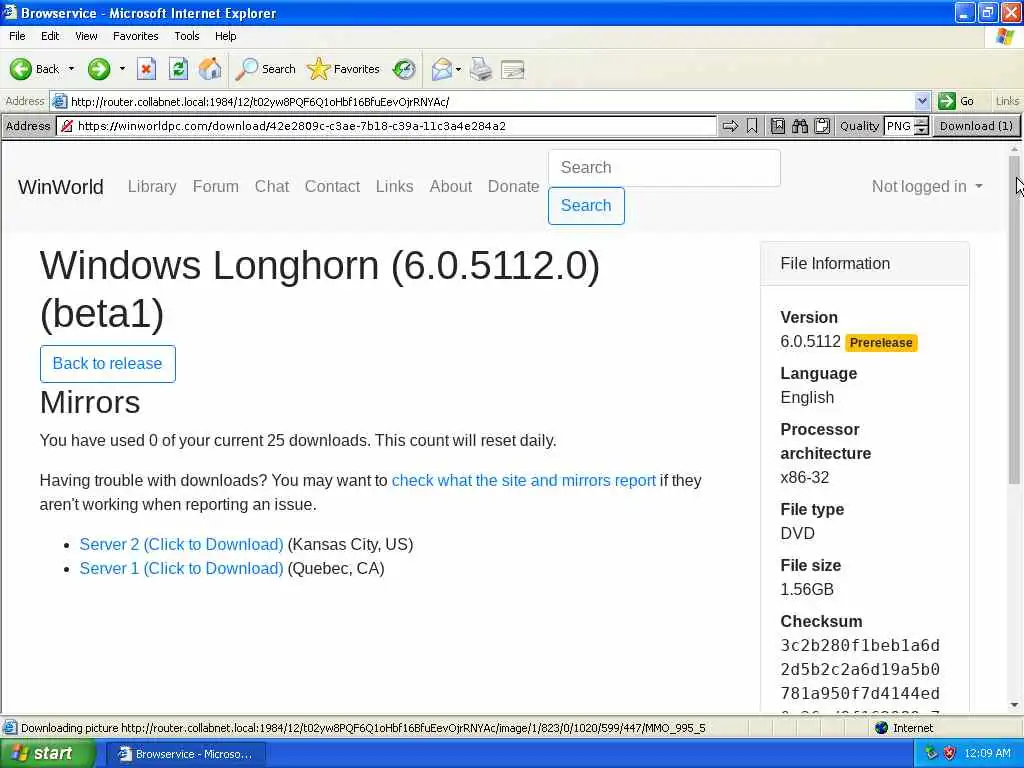Click the blue Search button on WinWorld
The height and width of the screenshot is (768, 1024).
coord(586,206)
